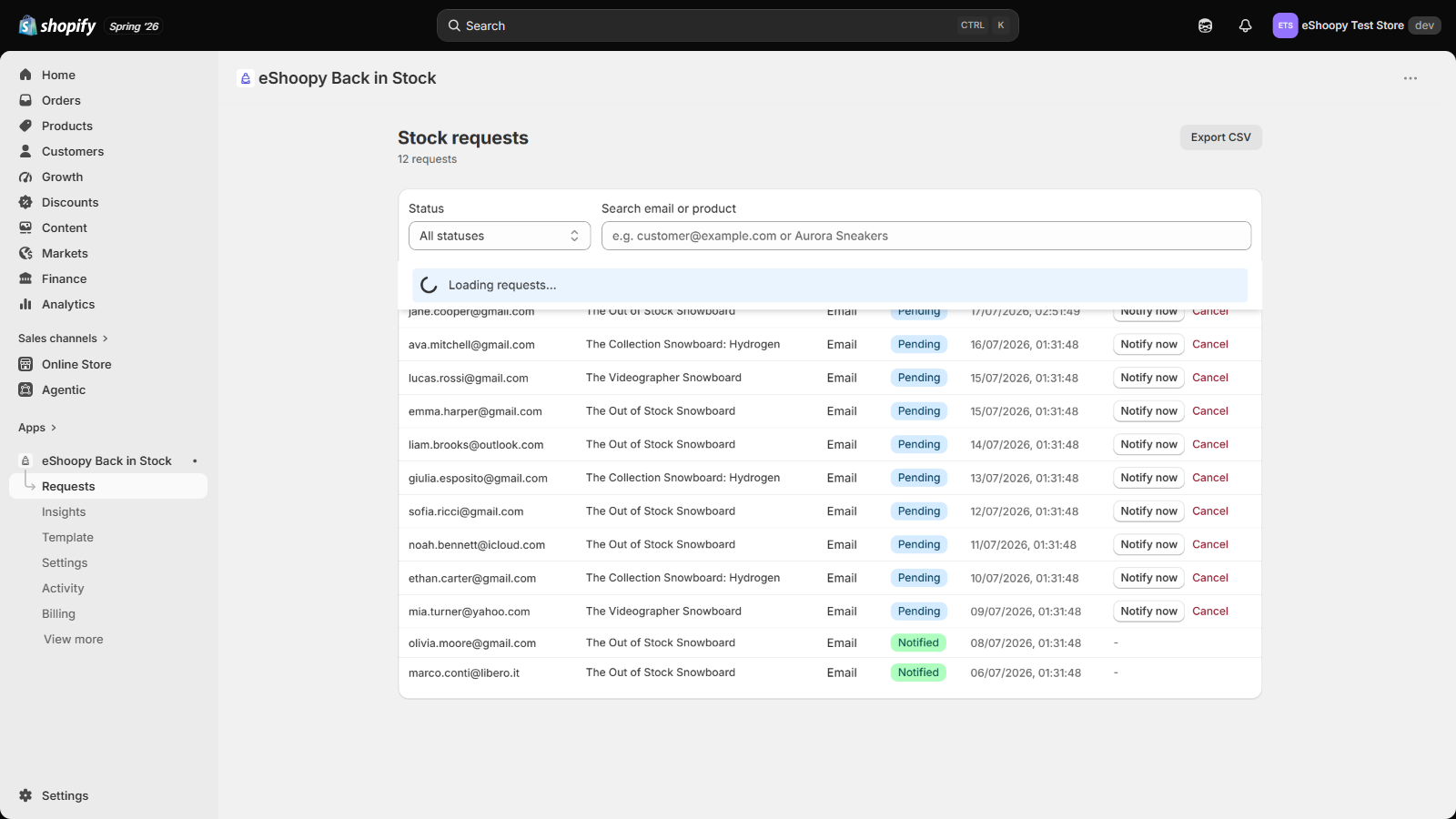Click the date 06/07/2026, 01:31:48
The image size is (1456, 819).
(x=1026, y=673)
